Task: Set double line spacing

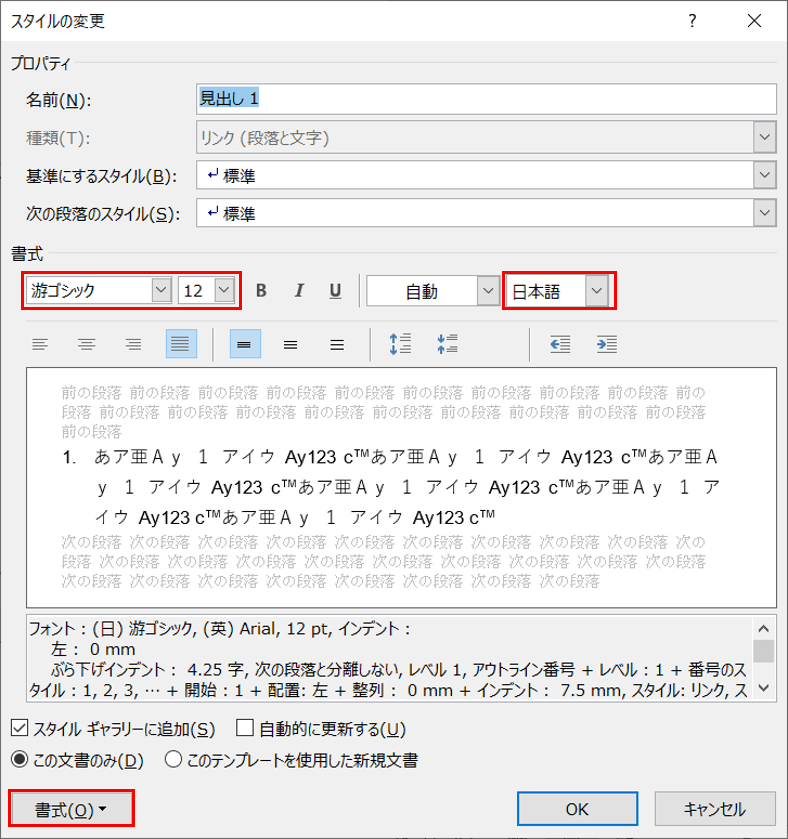Action: (337, 344)
